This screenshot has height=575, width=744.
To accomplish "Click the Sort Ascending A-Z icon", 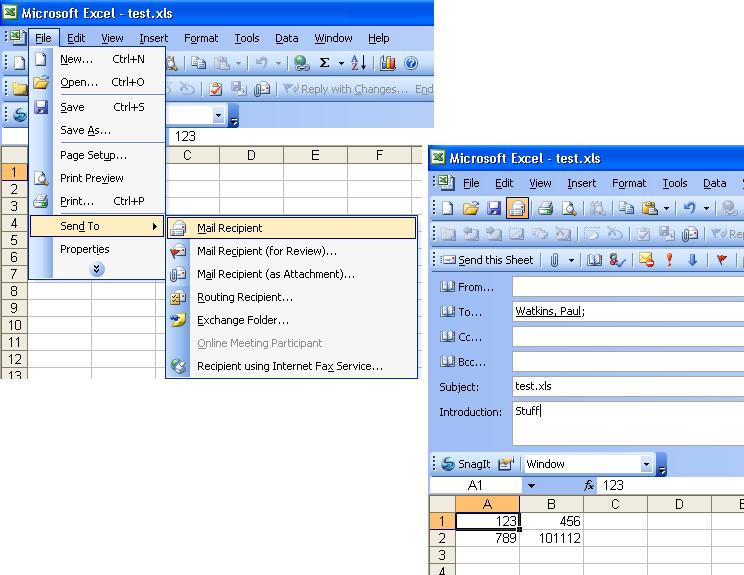I will [358, 63].
